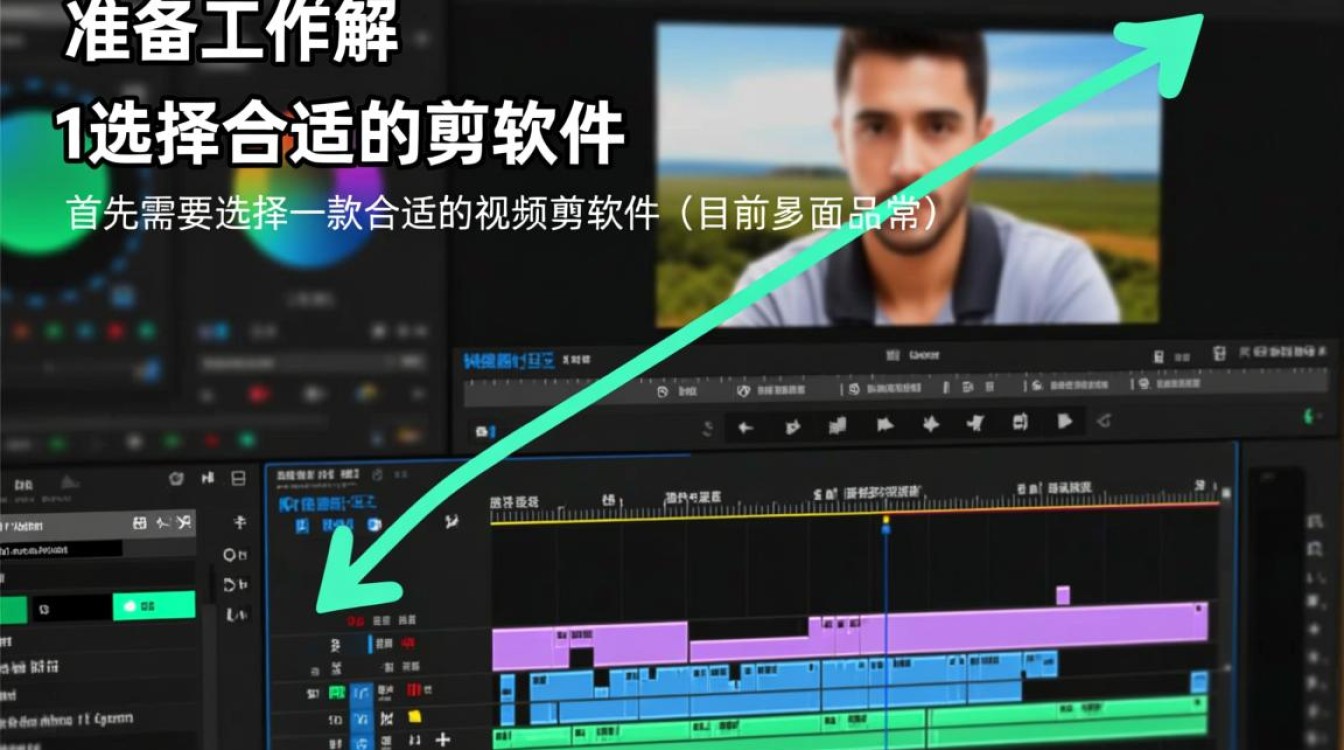1344x750 pixels.
Task: Click the grid icon in left panel's gray header row
Action: (140, 522)
